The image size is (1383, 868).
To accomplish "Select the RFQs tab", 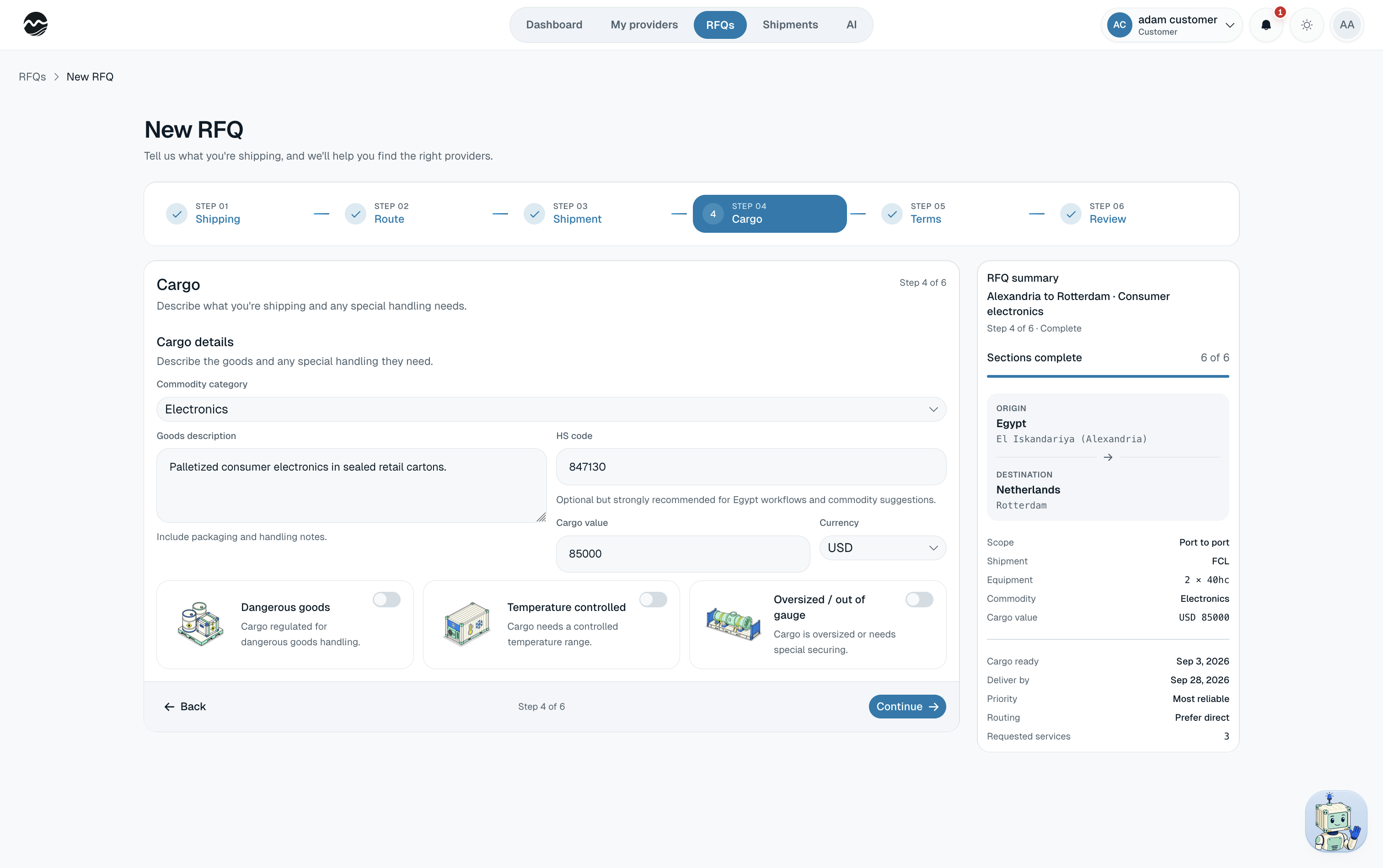I will 720,25.
